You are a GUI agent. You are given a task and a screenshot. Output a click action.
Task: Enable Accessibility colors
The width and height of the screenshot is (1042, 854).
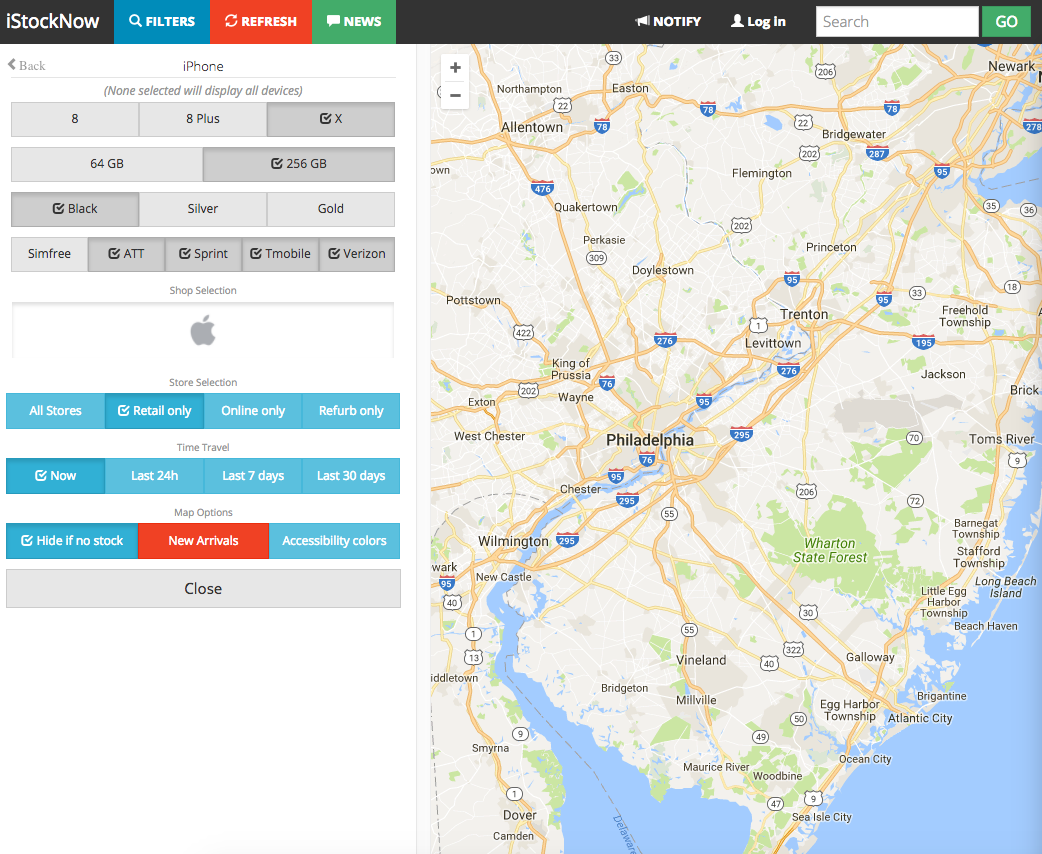[334, 541]
